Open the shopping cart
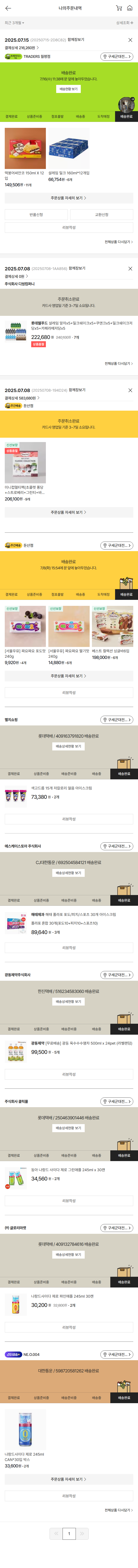Image resolution: width=138 pixels, height=1568 pixels. click(119, 8)
